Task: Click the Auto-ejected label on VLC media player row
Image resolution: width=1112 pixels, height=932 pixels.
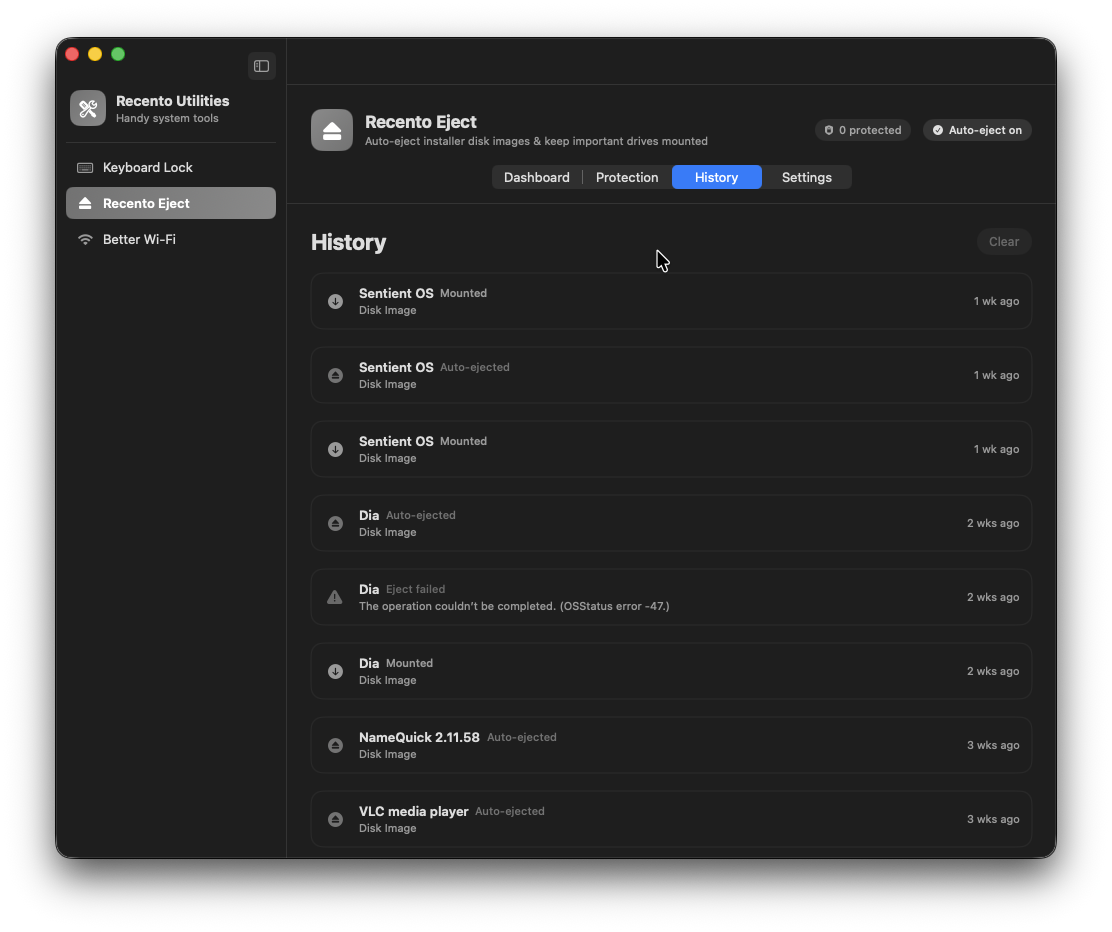Action: [510, 811]
